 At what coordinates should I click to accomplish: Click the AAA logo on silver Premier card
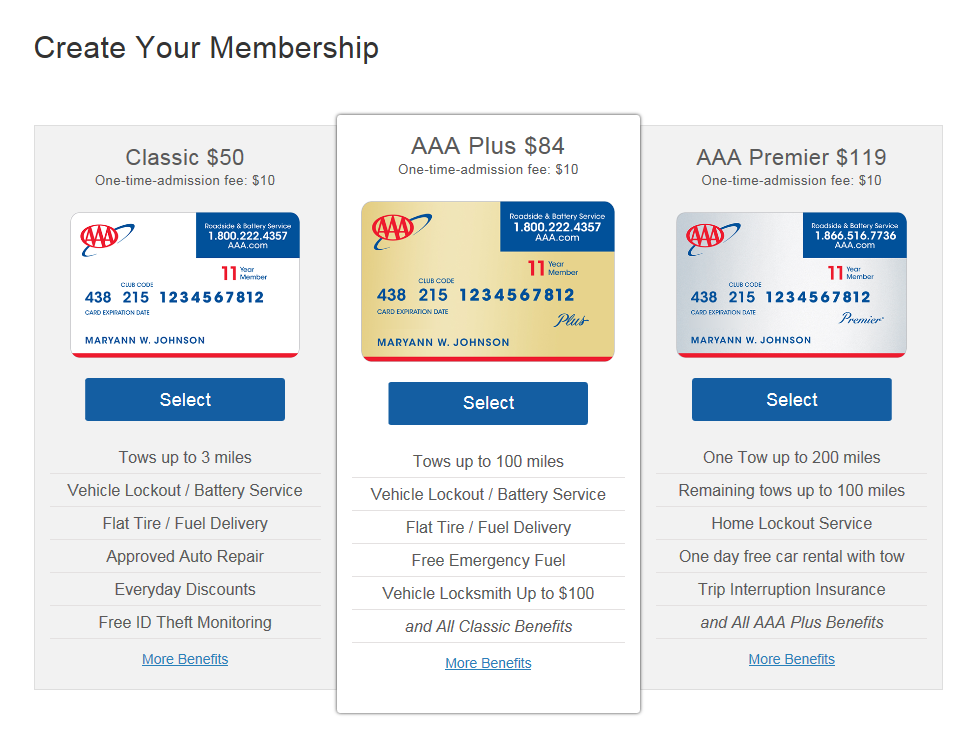(713, 239)
